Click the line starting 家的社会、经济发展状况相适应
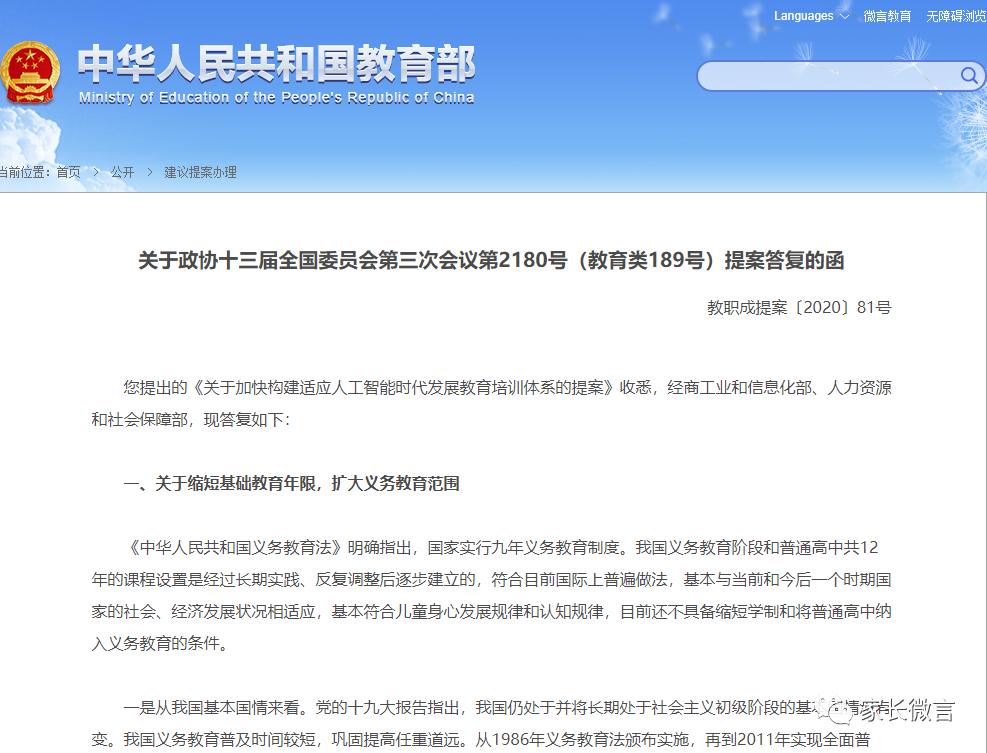This screenshot has height=753, width=987. pyautogui.click(x=492, y=611)
